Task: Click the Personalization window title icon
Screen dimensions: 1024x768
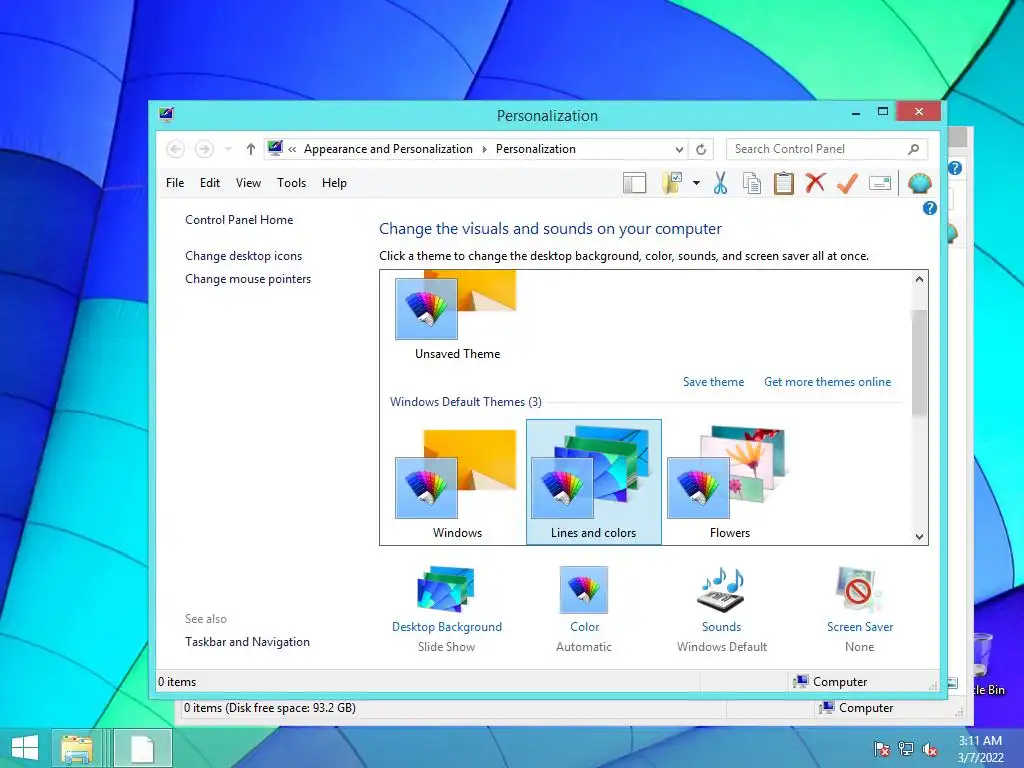Action: [167, 115]
